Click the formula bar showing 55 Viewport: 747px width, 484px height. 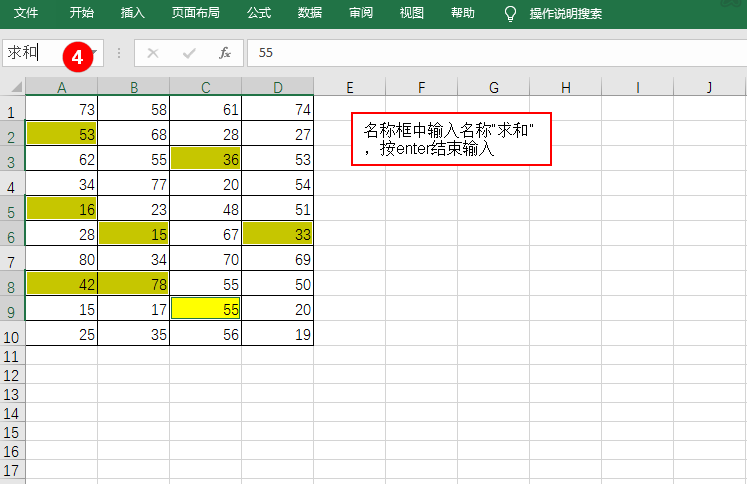[x=497, y=53]
